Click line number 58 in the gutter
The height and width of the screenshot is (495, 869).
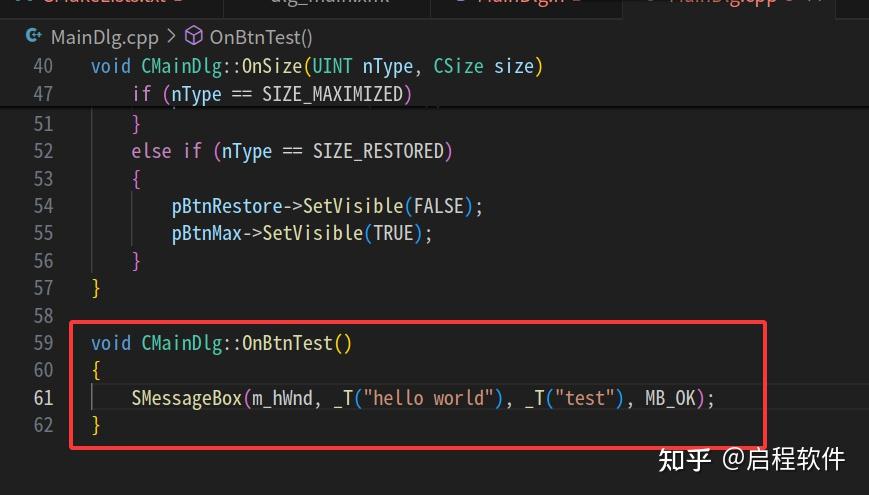point(43,315)
